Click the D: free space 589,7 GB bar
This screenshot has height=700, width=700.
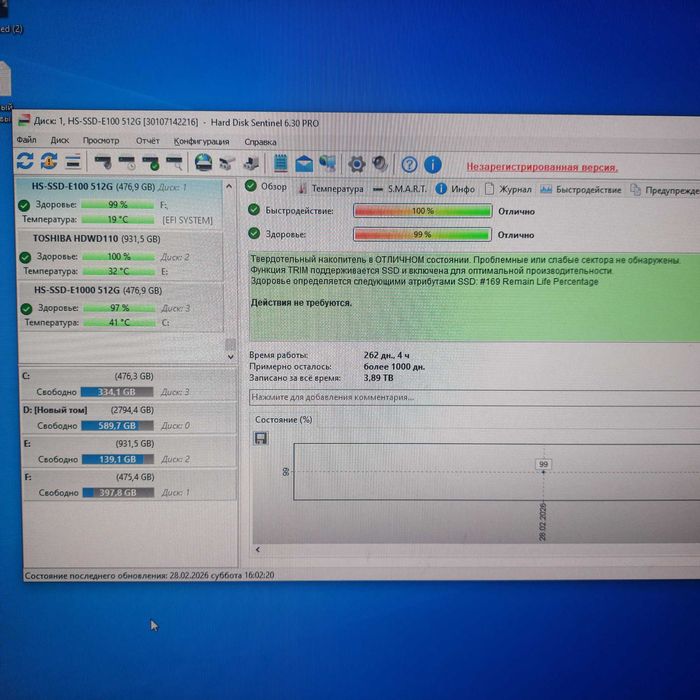(x=118, y=425)
